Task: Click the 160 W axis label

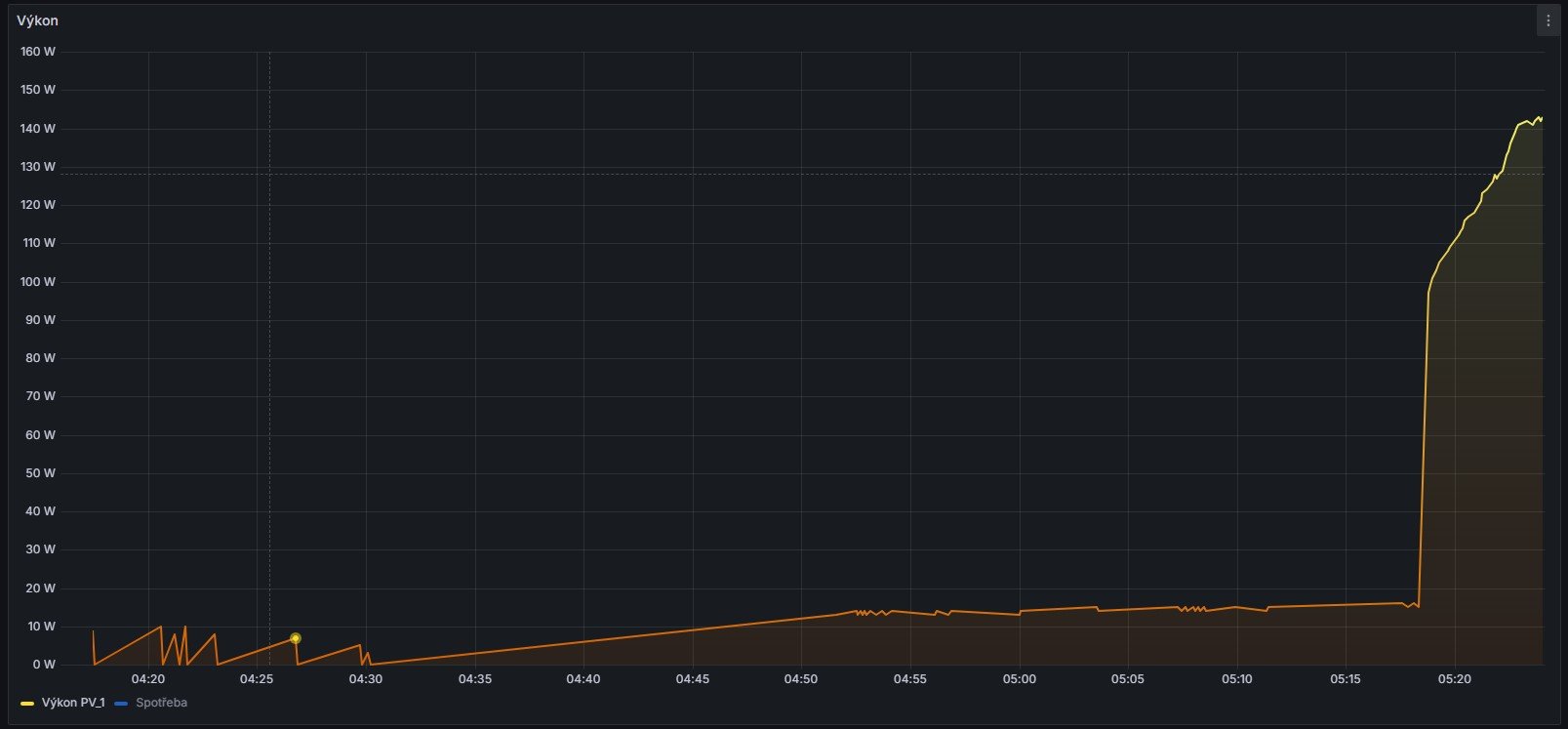Action: [38, 52]
